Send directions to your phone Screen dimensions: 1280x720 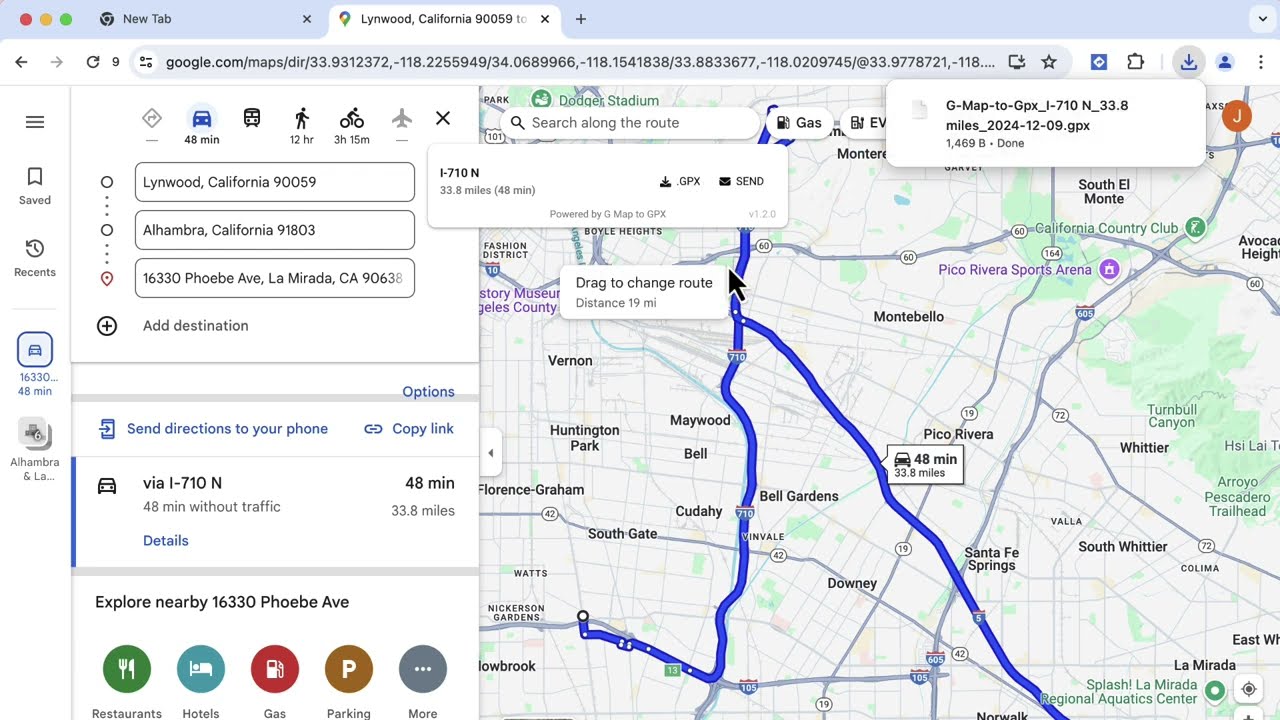(x=213, y=429)
